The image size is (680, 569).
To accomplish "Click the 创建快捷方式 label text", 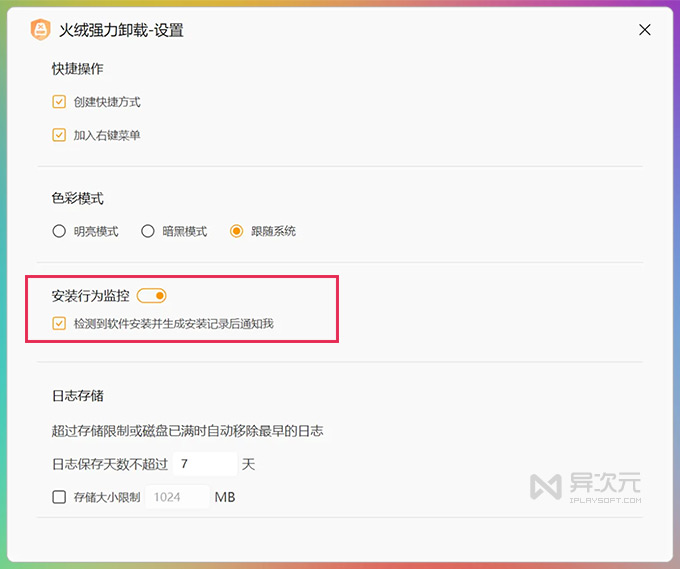I will coord(107,102).
